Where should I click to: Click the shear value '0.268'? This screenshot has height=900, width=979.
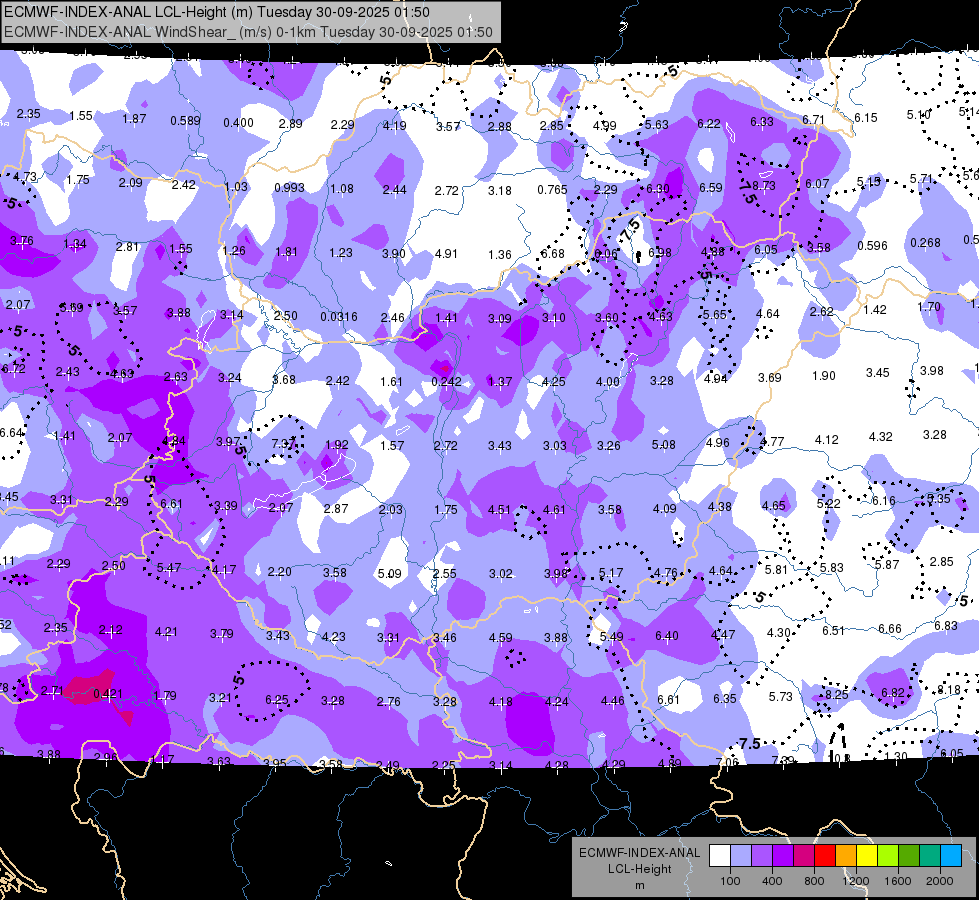coord(925,242)
